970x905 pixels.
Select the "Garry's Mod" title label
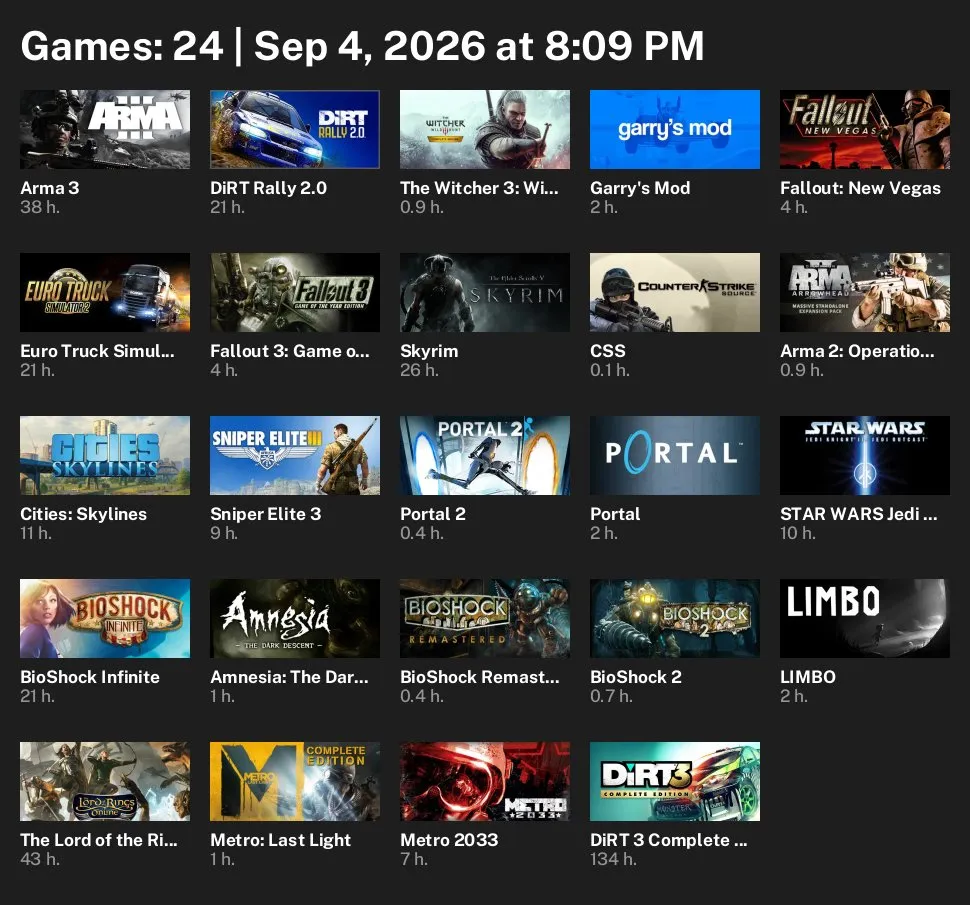click(x=640, y=188)
